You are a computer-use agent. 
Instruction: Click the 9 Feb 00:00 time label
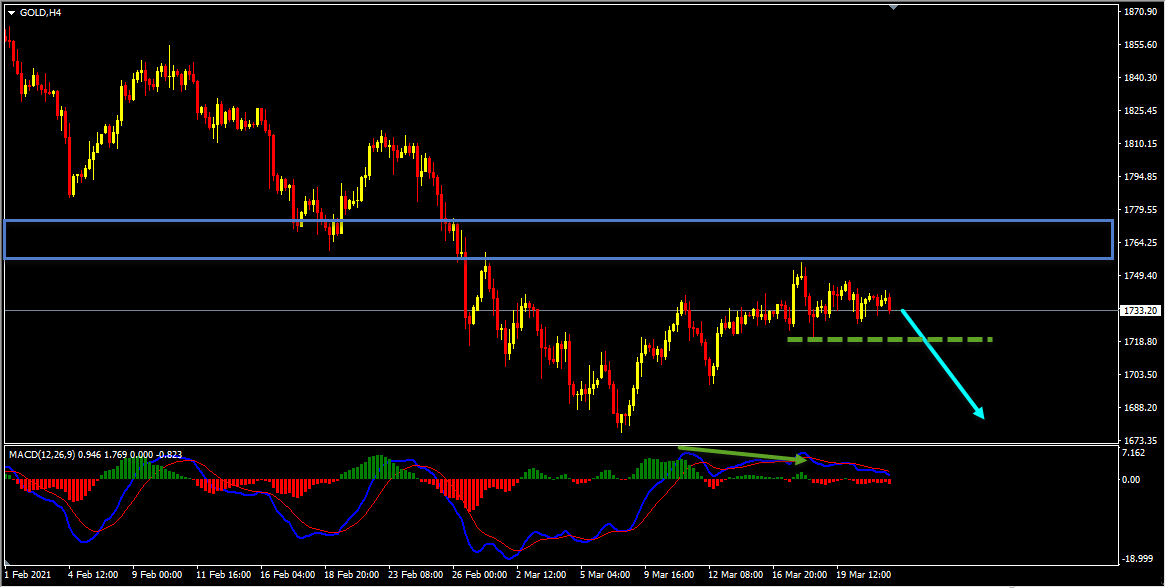[157, 575]
